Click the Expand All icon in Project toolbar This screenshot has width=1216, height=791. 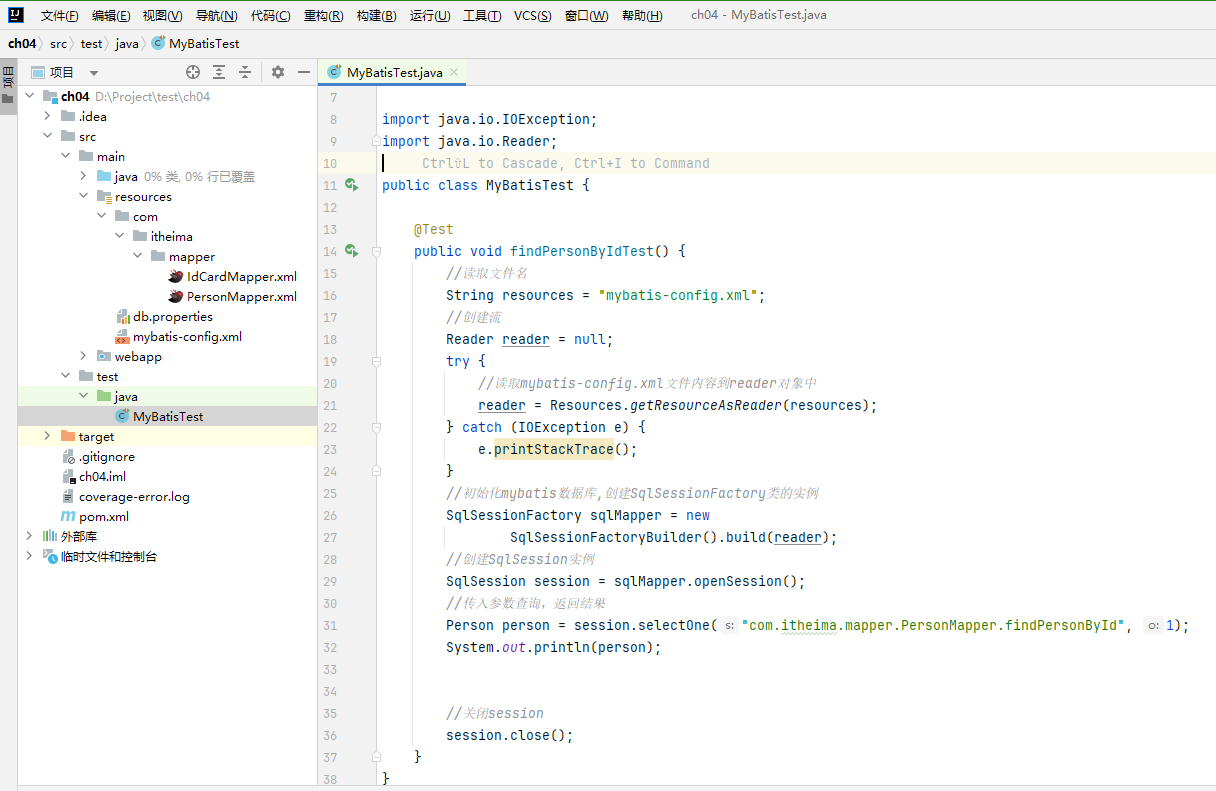click(219, 72)
